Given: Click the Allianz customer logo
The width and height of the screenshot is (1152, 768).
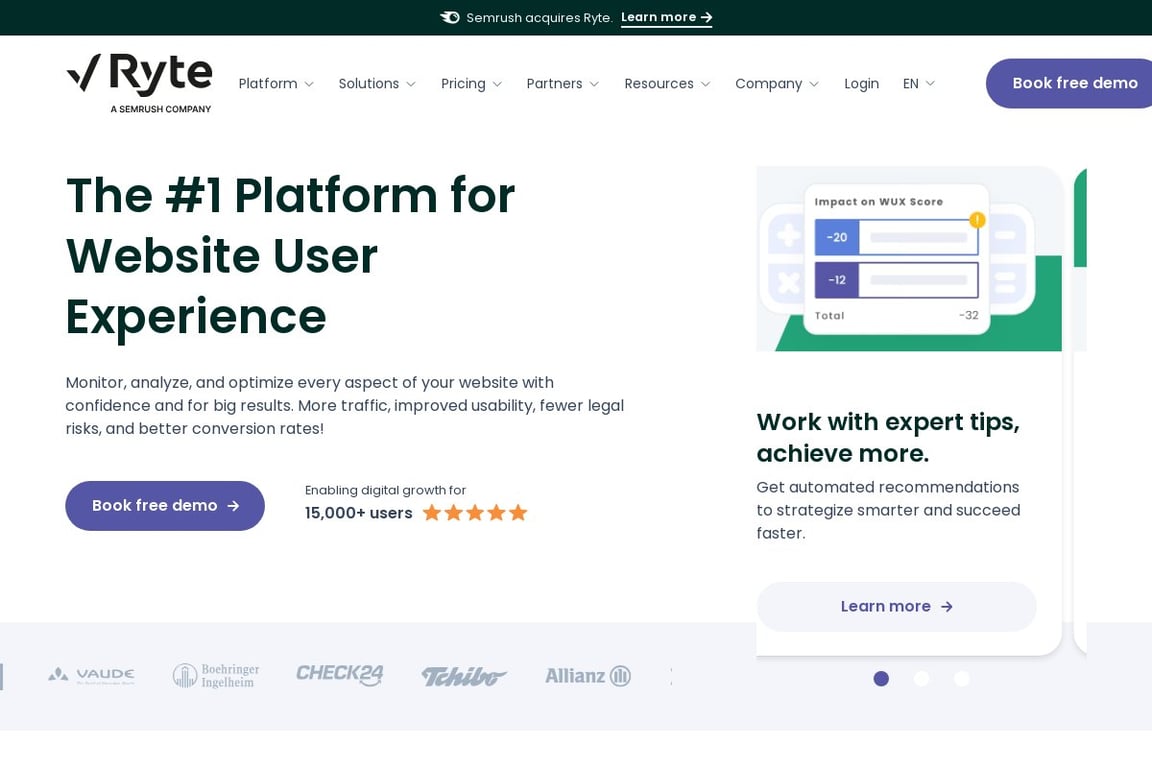Looking at the screenshot, I should tap(588, 675).
